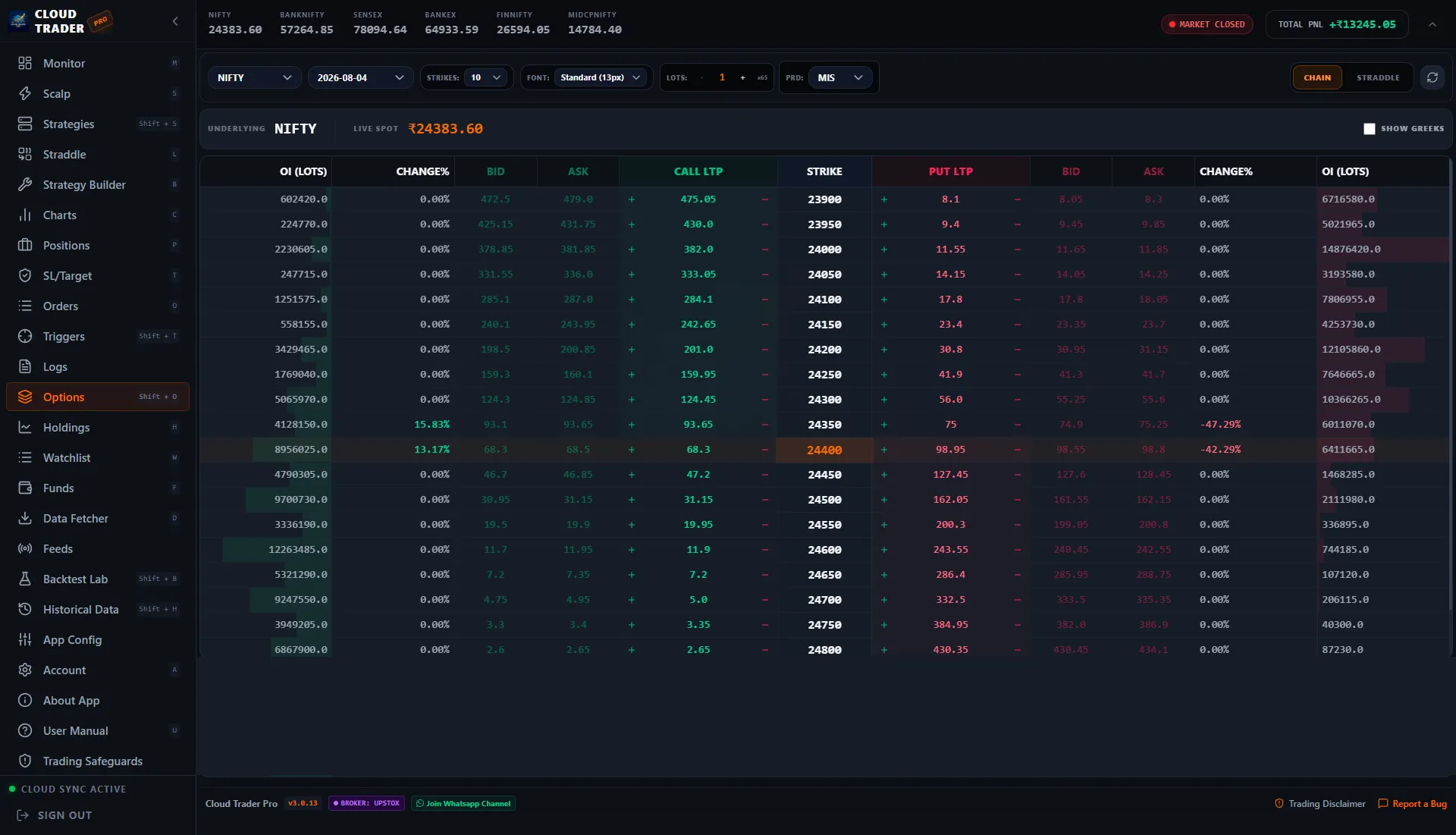This screenshot has height=835, width=1456.
Task: Open the Monitor page icon
Action: [25, 63]
